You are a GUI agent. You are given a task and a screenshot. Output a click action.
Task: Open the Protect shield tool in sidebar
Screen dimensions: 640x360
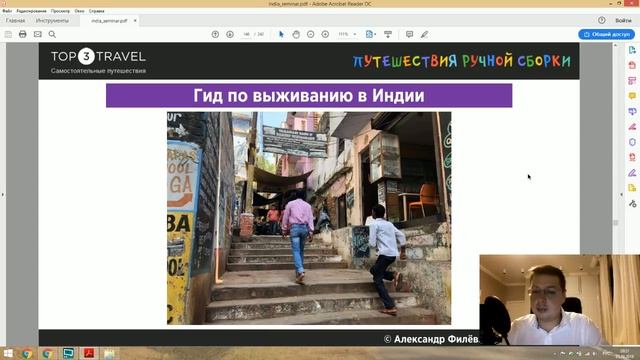point(632,142)
